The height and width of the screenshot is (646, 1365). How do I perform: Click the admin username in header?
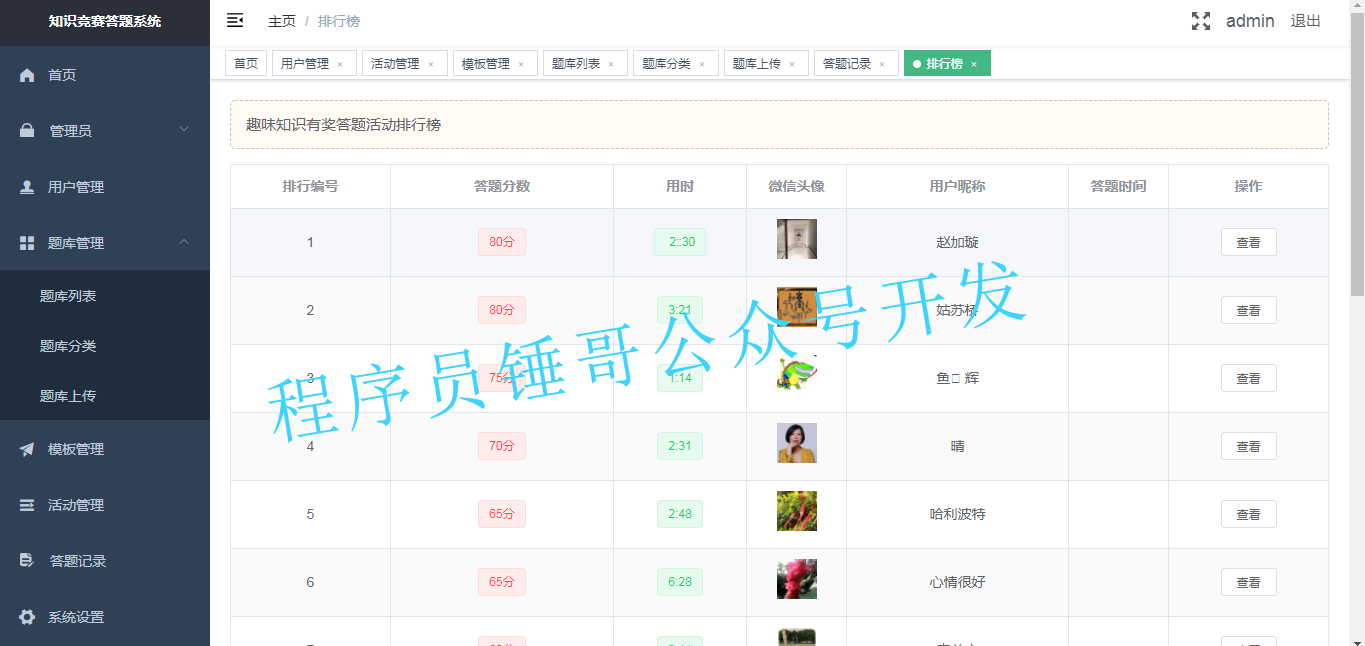click(x=1250, y=21)
